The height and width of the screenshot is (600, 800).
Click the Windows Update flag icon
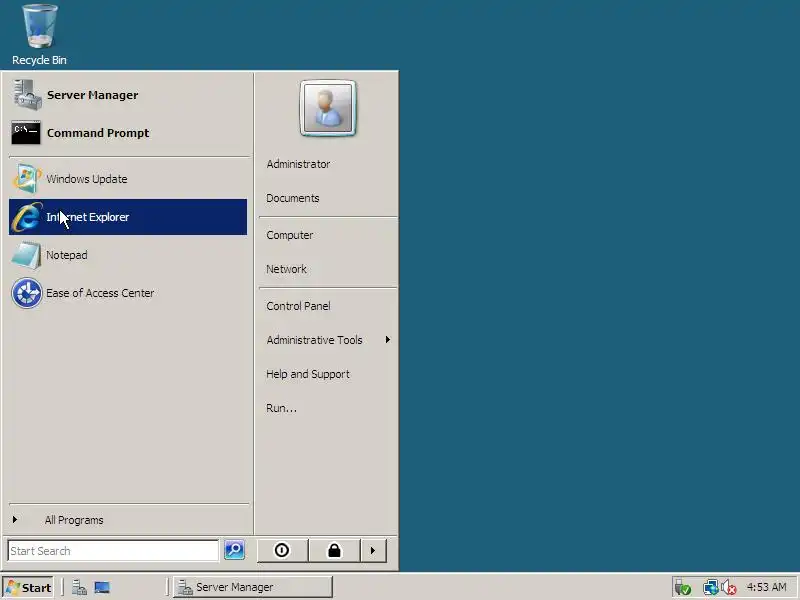(x=27, y=179)
